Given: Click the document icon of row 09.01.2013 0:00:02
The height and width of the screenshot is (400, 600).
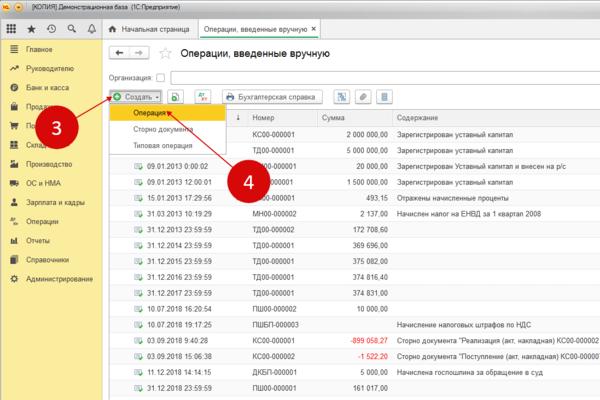Looking at the screenshot, I should (x=138, y=166).
